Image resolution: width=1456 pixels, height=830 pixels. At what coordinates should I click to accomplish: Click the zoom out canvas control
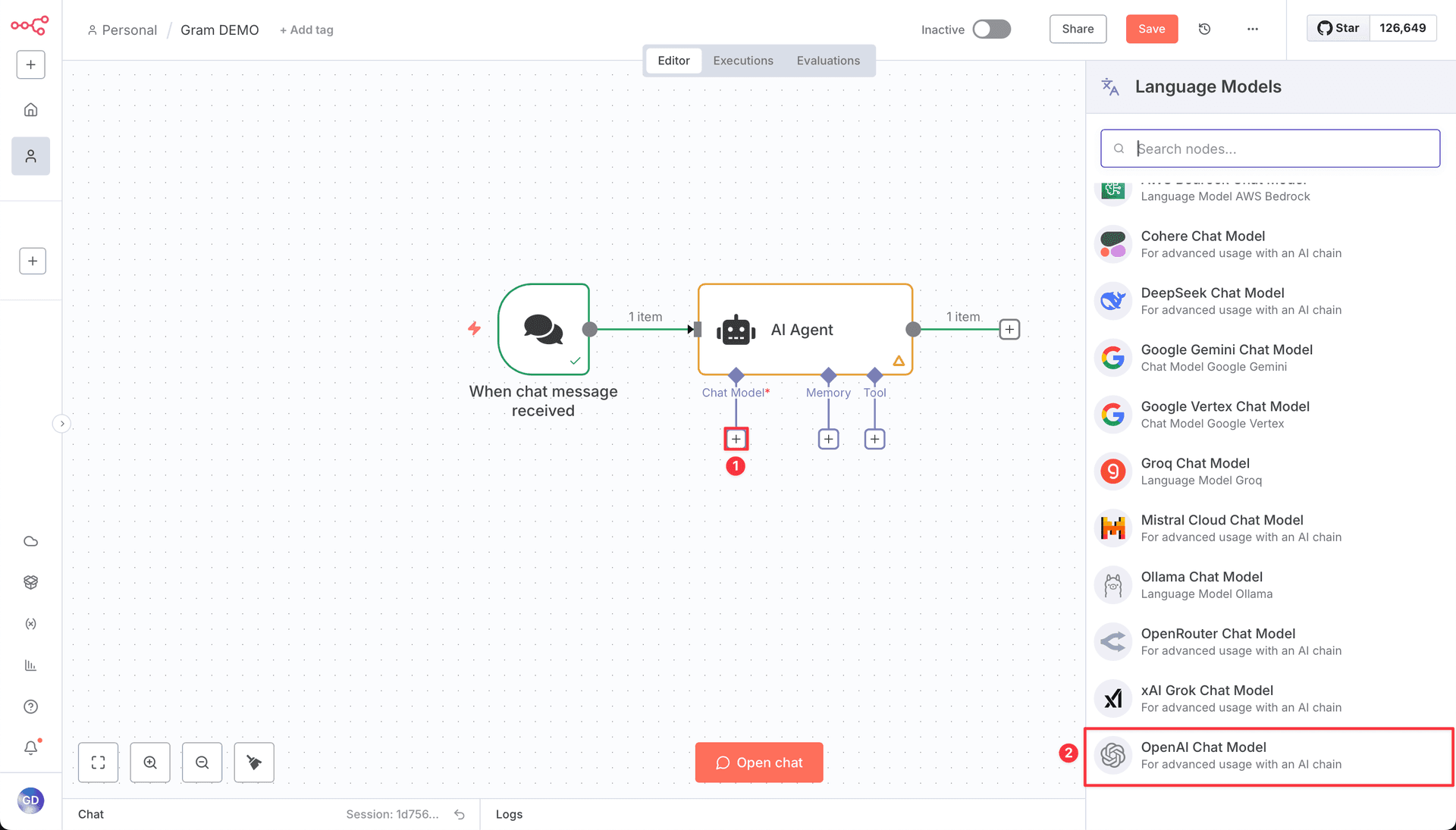tap(201, 763)
